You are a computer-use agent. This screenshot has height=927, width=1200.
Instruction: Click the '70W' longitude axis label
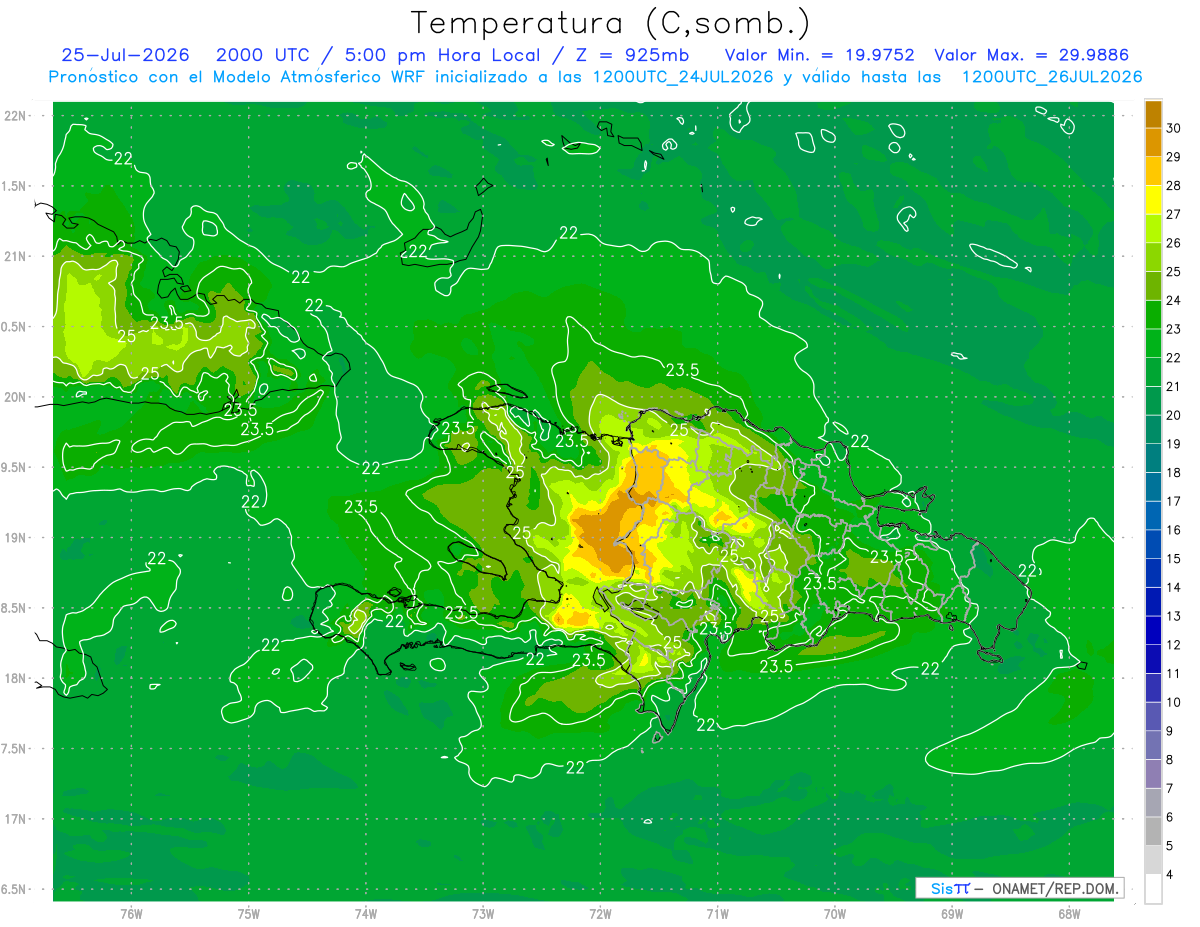(x=834, y=913)
